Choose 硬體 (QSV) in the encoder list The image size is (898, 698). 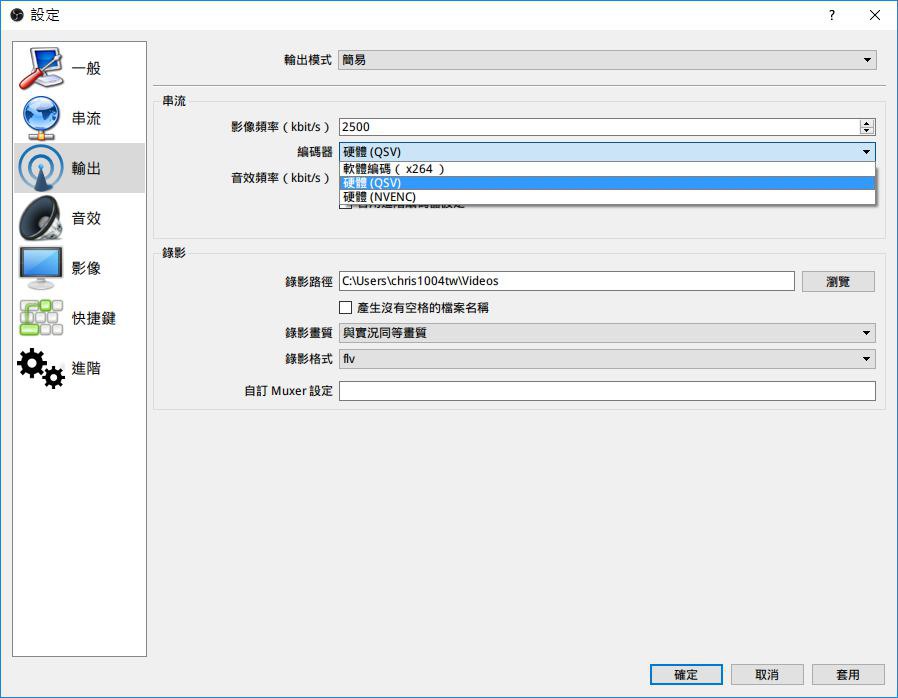pyautogui.click(x=607, y=183)
